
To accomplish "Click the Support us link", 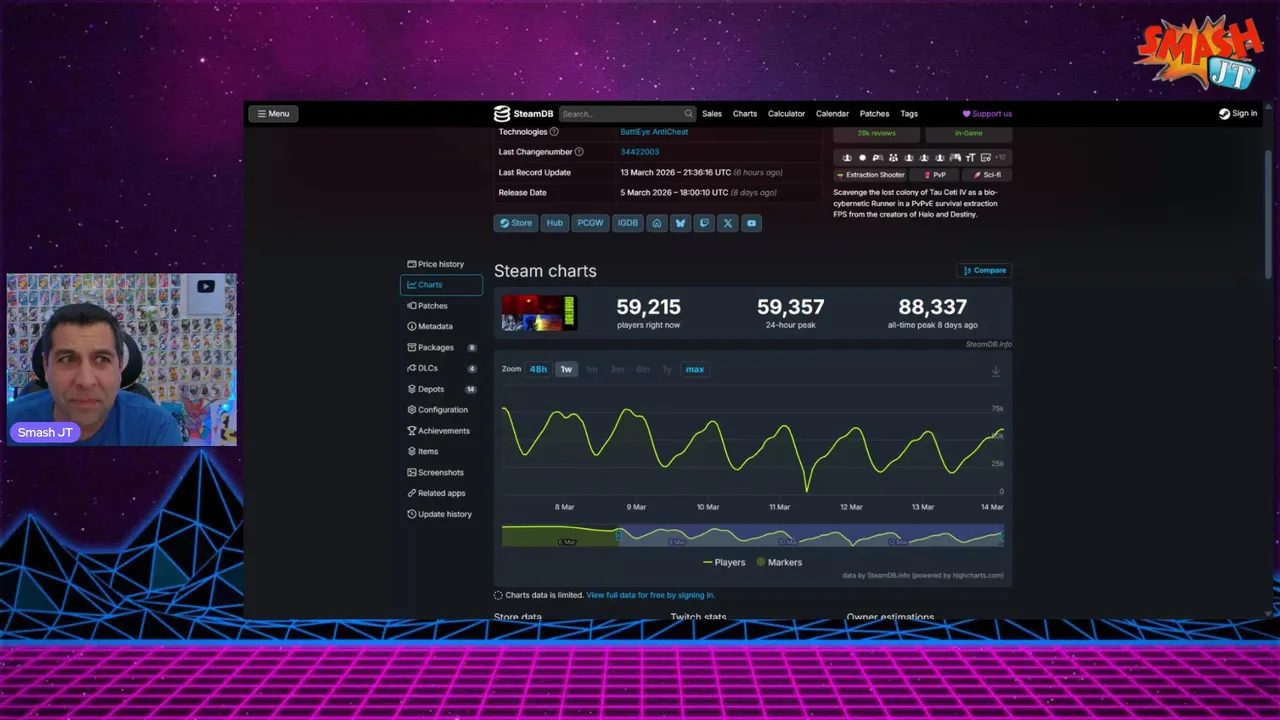I will (x=987, y=113).
